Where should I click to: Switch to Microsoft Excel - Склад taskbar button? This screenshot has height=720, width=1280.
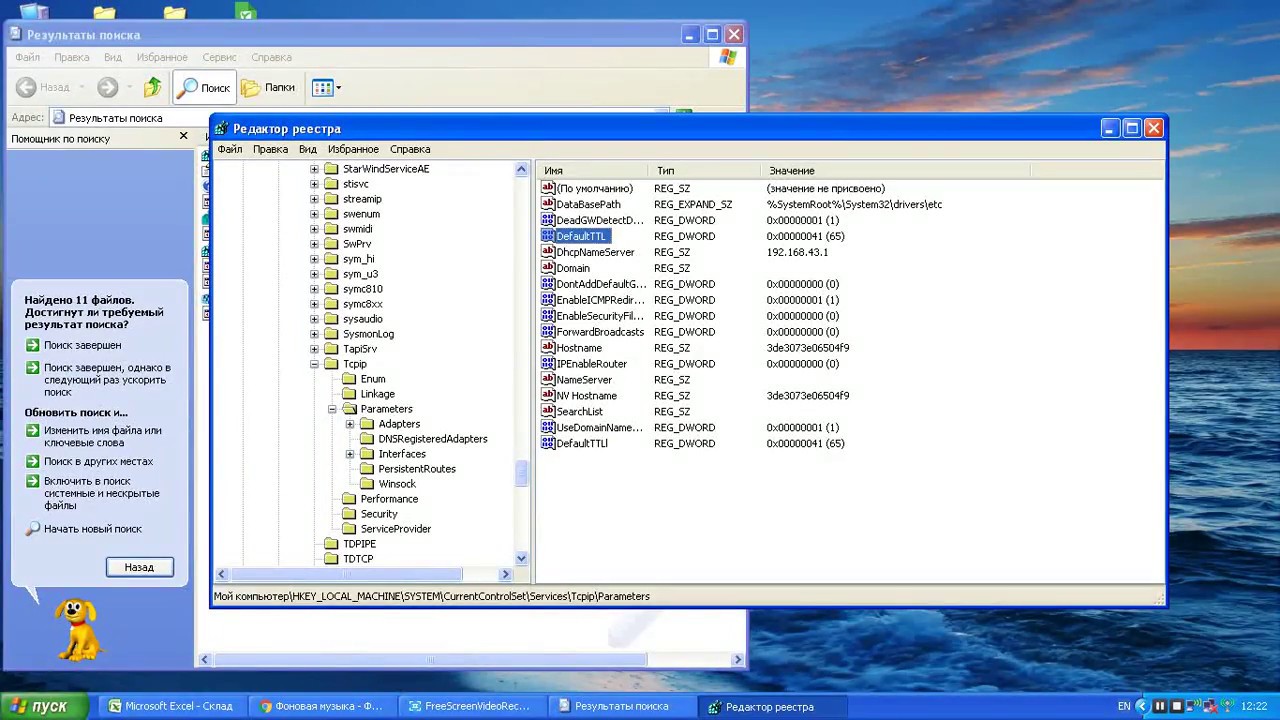(x=171, y=706)
